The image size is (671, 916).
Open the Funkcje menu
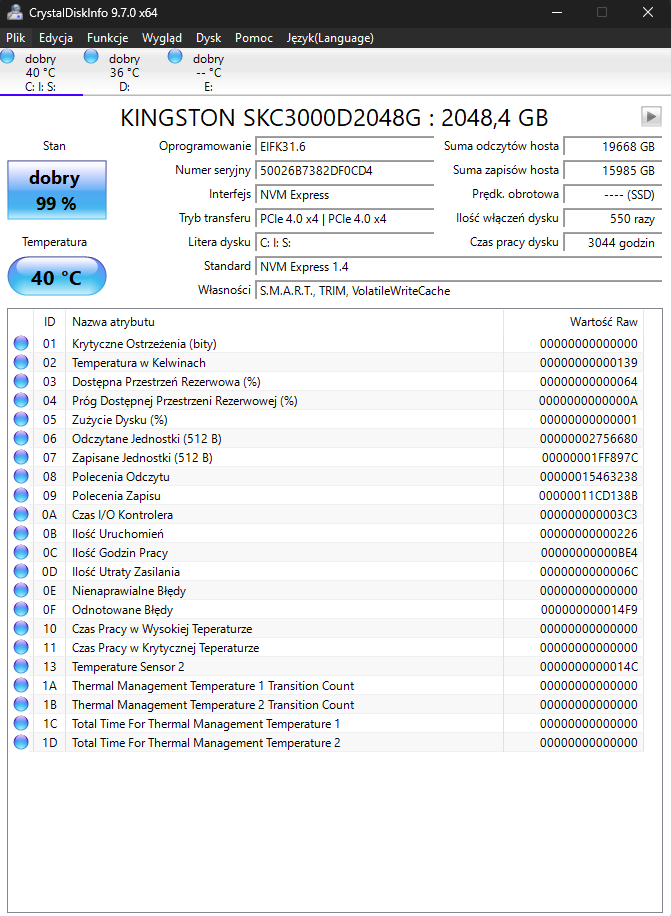(x=107, y=38)
